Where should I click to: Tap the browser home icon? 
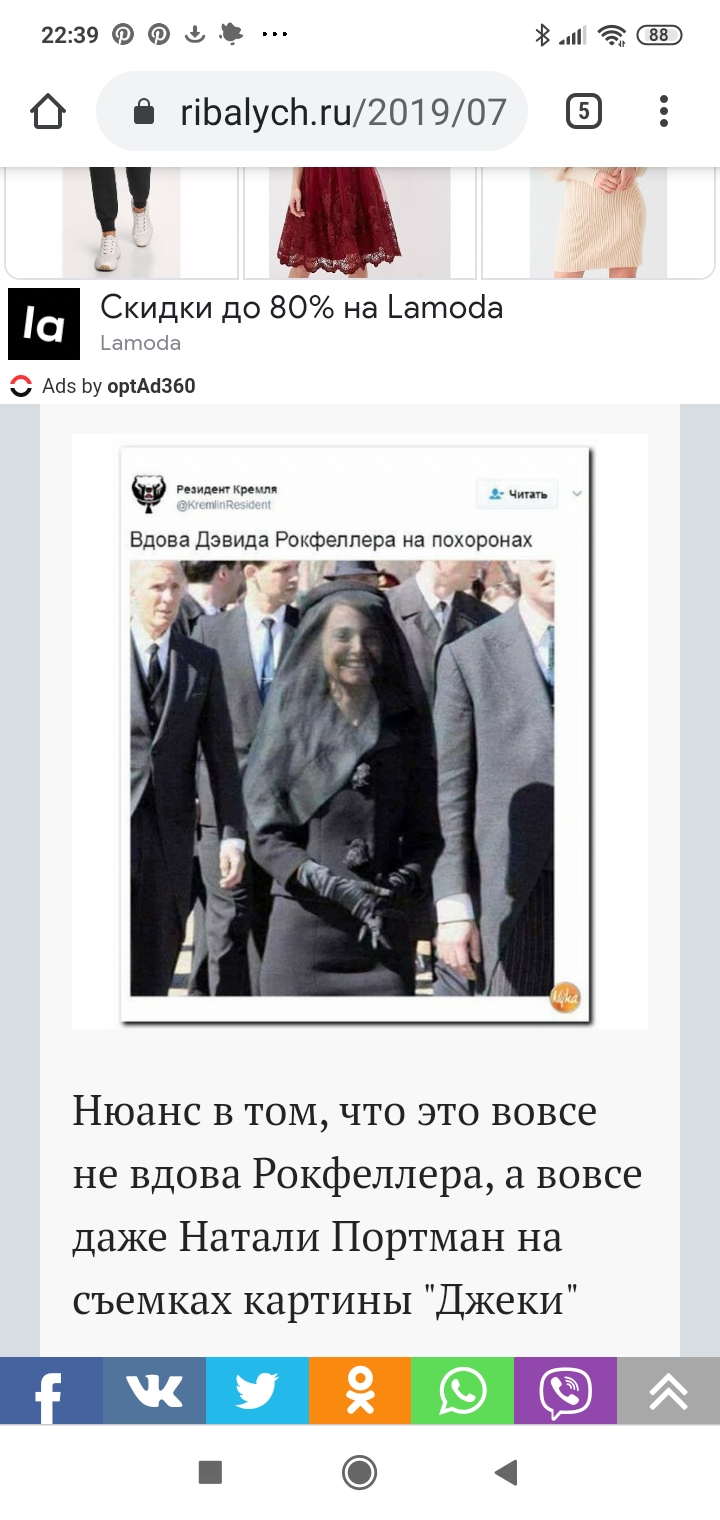[x=47, y=112]
